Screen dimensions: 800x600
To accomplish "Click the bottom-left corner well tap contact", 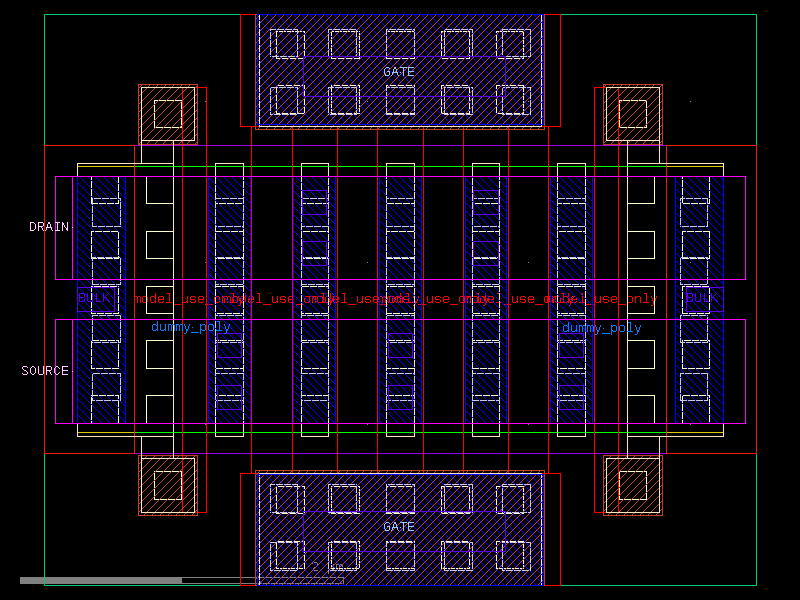I will coord(166,485).
